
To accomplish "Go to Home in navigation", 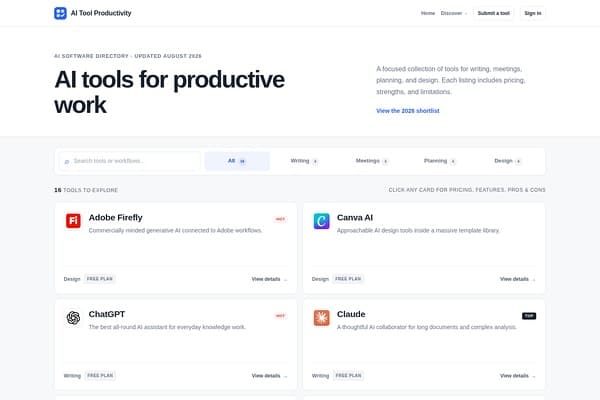I will (x=428, y=13).
